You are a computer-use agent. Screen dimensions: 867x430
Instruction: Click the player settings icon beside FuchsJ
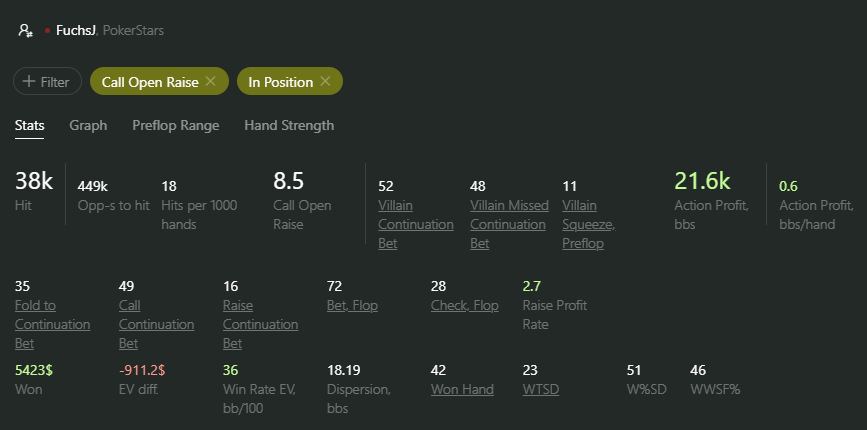coord(25,30)
